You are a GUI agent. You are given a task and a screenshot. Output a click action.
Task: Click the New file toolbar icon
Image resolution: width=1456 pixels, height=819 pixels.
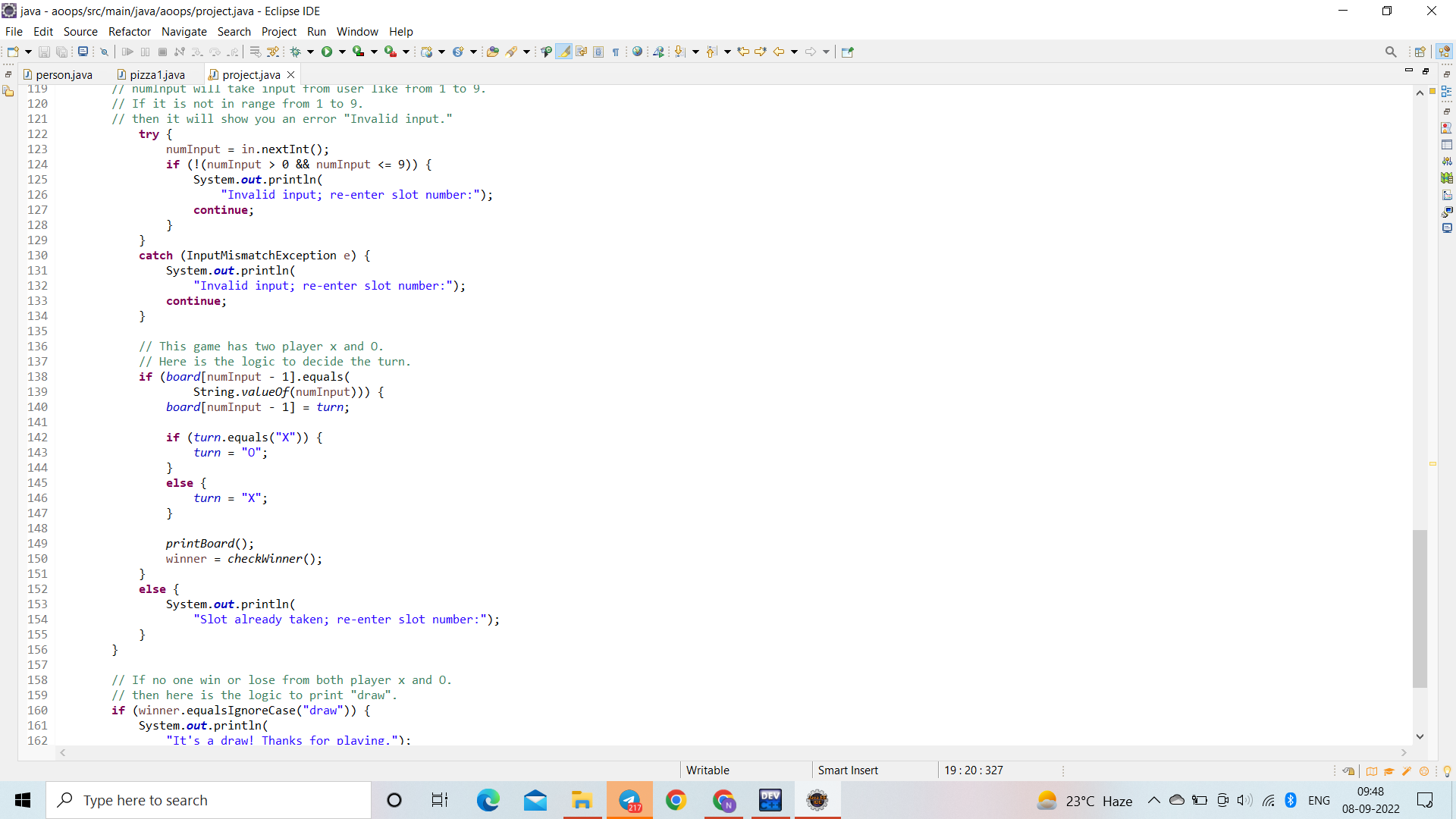13,52
